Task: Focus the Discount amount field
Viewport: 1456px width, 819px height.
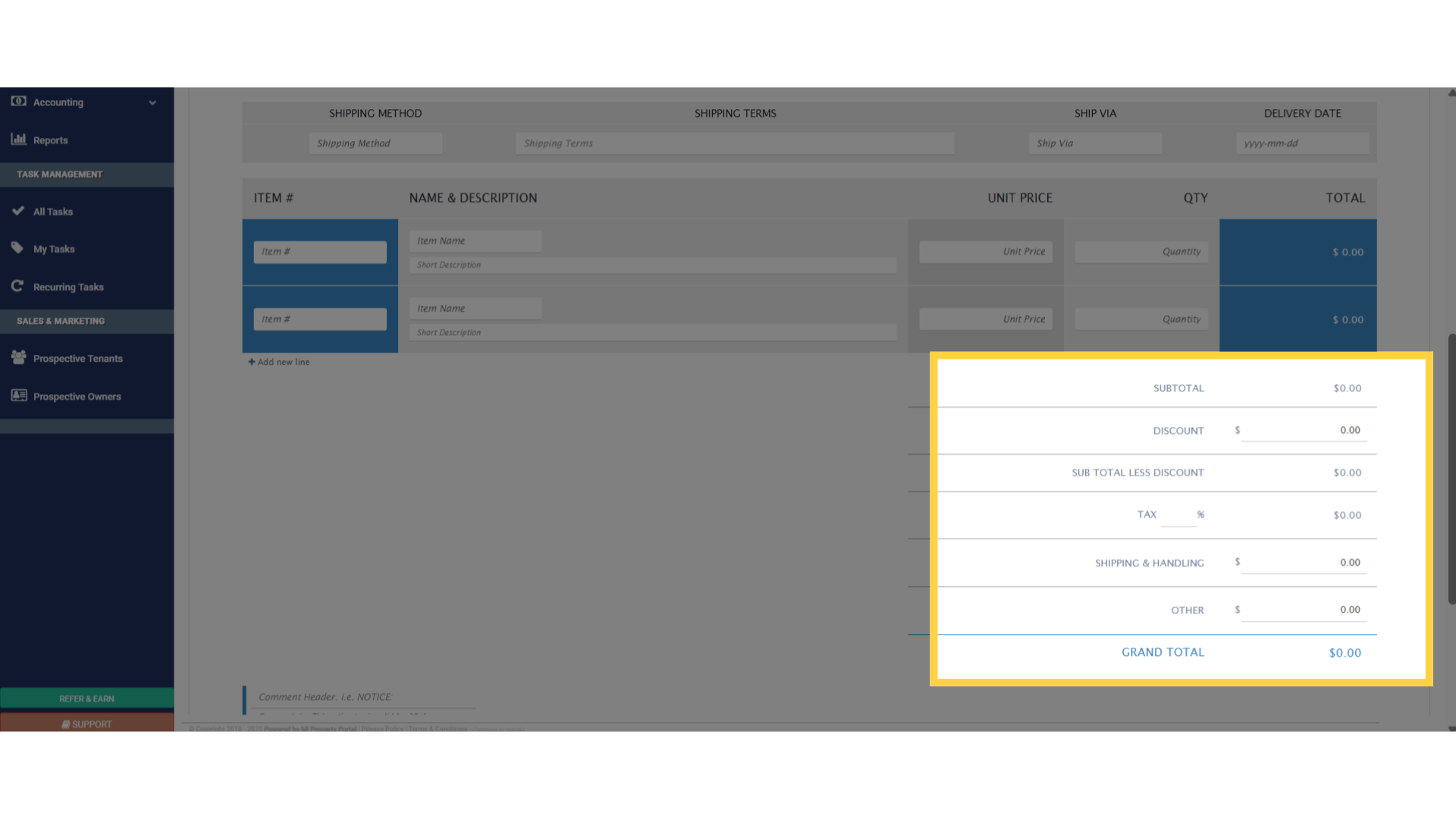Action: point(1304,430)
